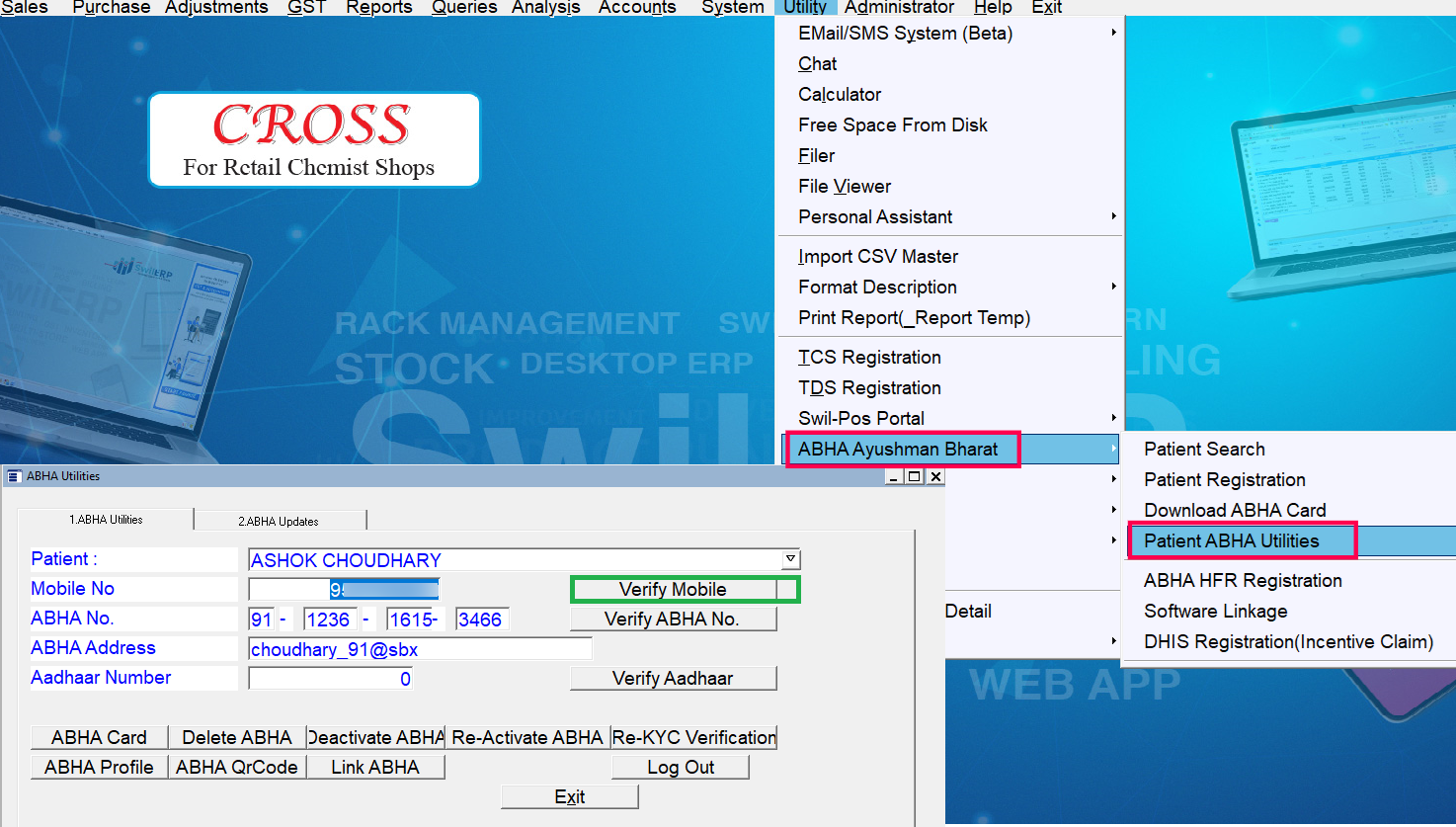Open the Analysis menu
1456x827 pixels.
pyautogui.click(x=545, y=7)
